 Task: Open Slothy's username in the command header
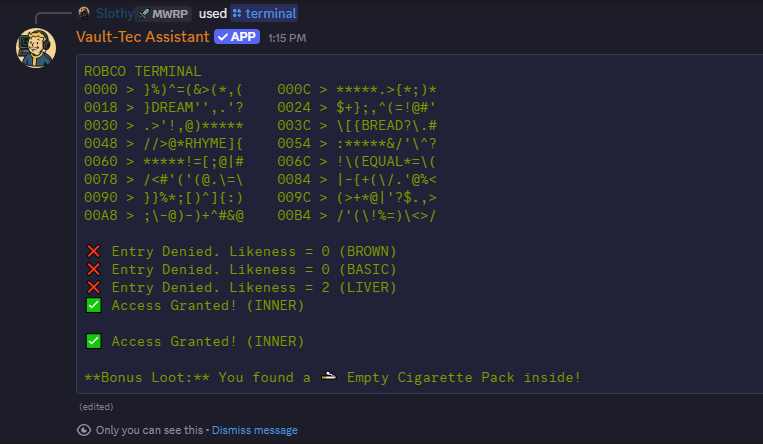(x=114, y=14)
